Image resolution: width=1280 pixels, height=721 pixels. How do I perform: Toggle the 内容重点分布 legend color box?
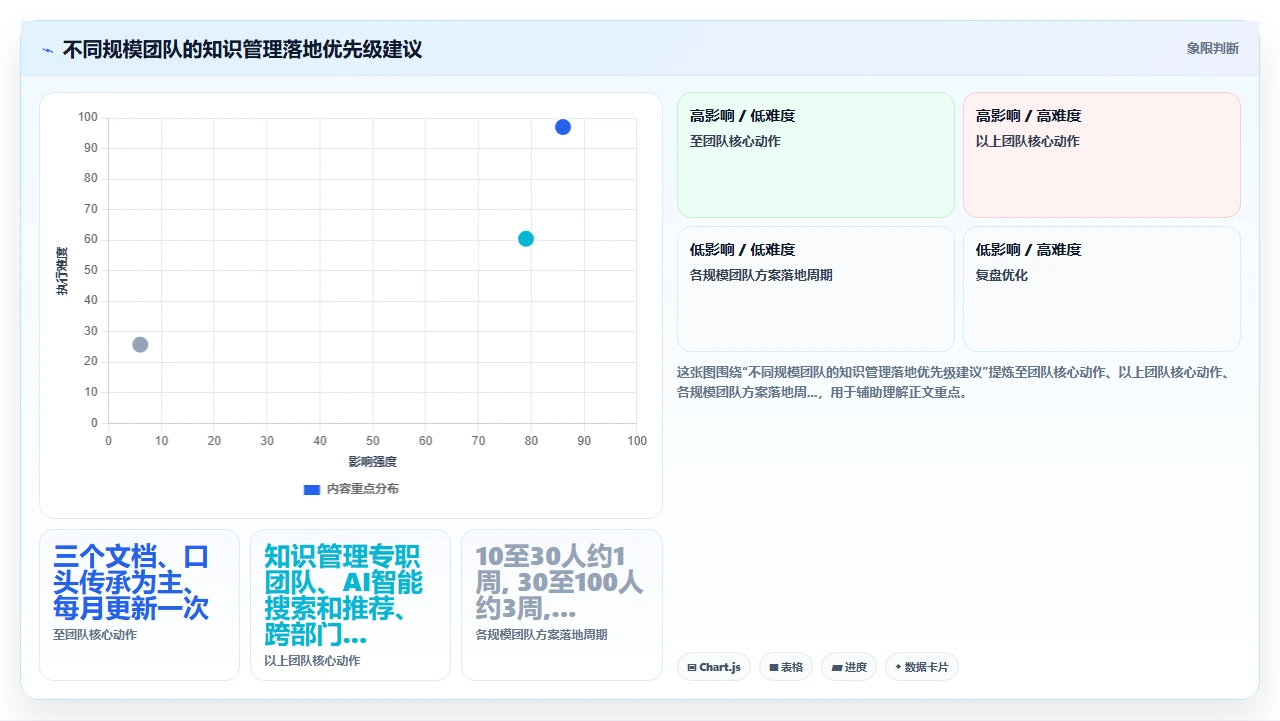click(312, 489)
